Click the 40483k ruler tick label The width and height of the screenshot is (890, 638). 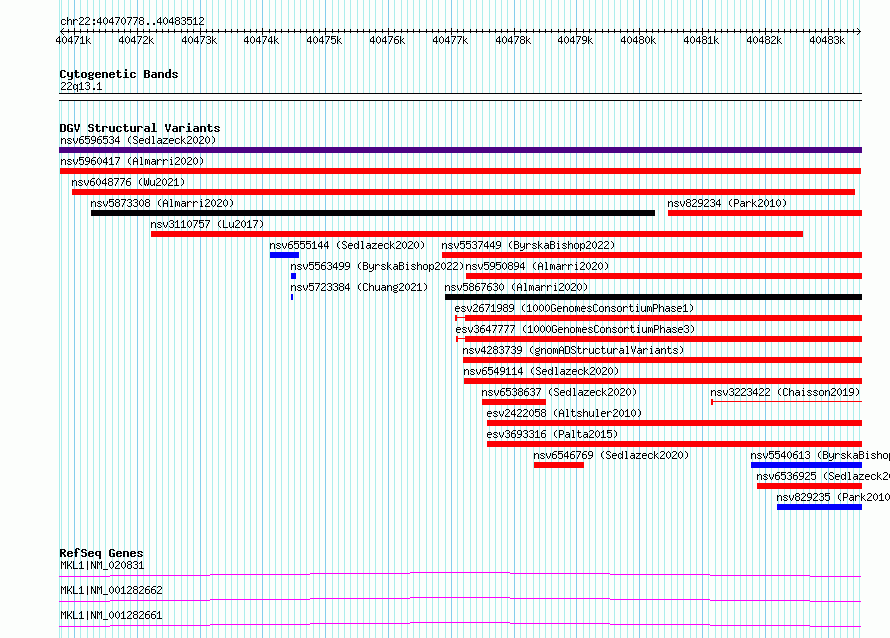point(827,40)
